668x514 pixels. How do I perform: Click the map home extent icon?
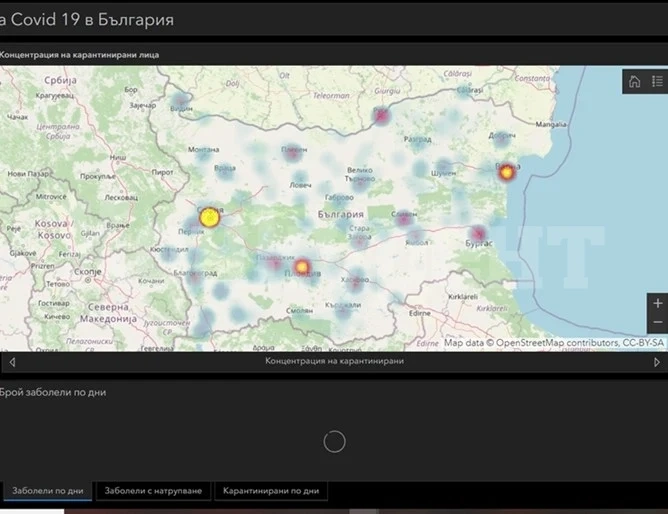click(634, 81)
